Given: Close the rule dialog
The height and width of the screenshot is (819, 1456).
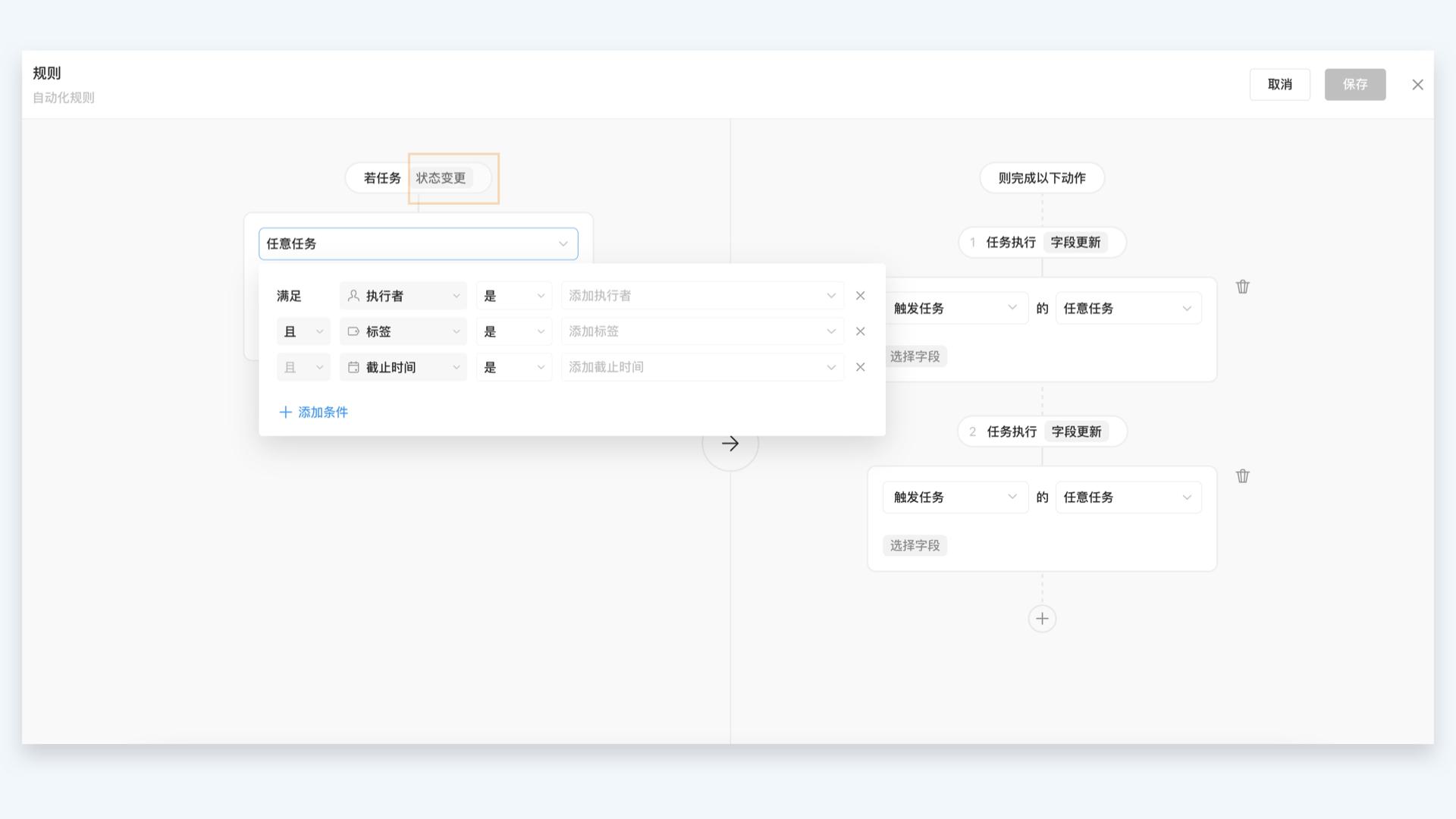Looking at the screenshot, I should point(1417,85).
